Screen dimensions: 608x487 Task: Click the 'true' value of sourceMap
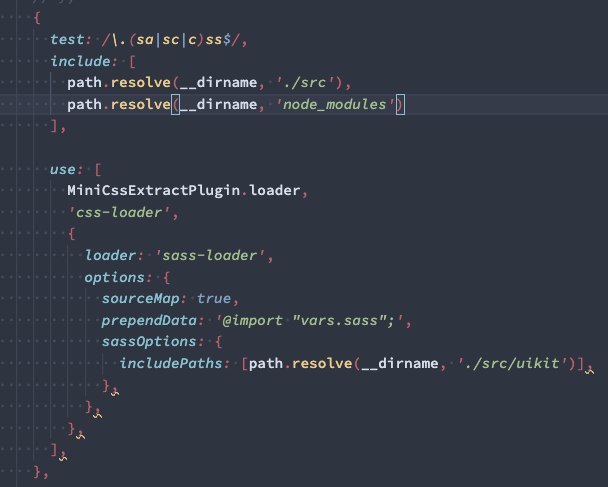coord(214,299)
